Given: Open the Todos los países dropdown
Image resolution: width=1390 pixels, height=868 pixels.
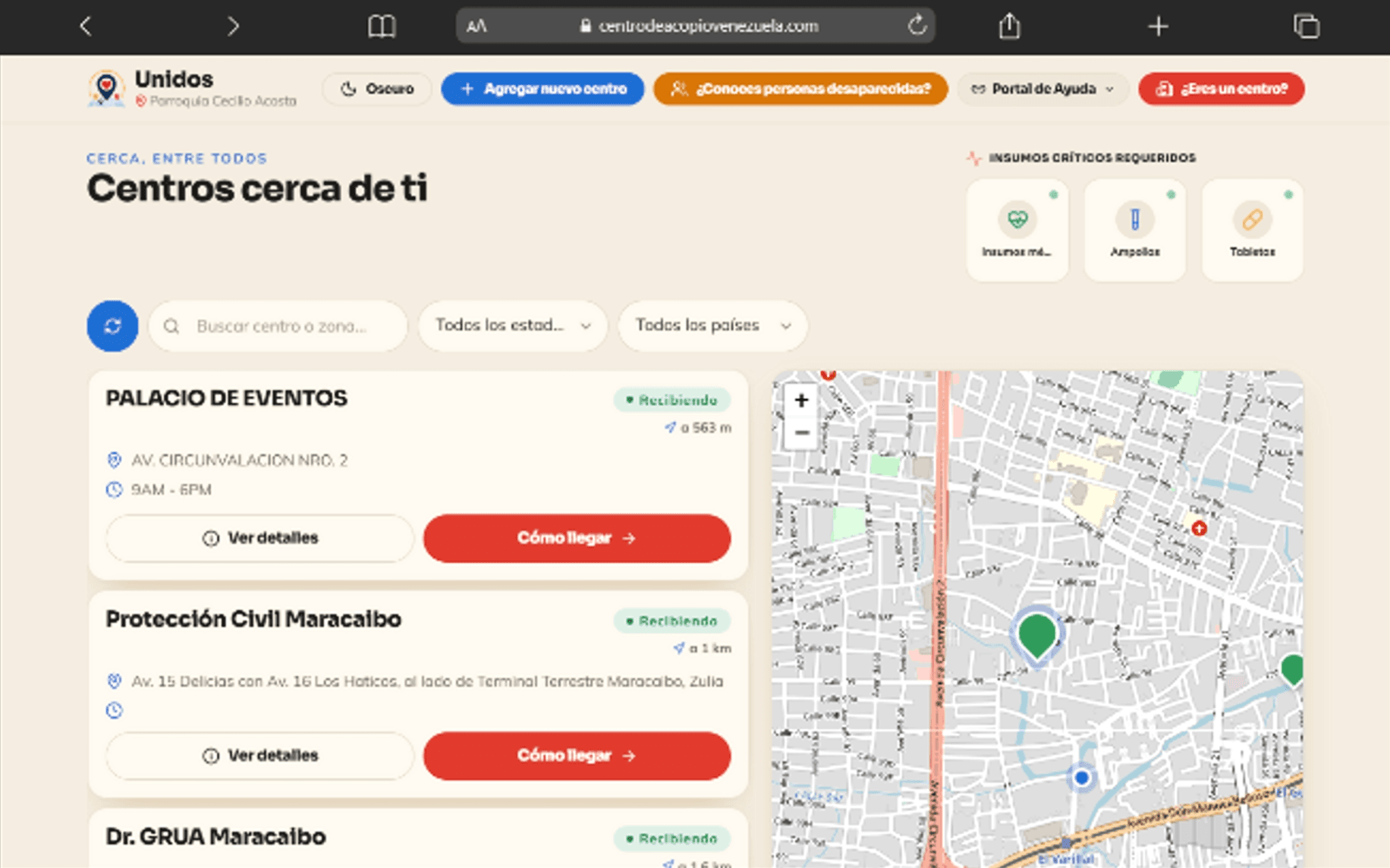Looking at the screenshot, I should [x=712, y=325].
